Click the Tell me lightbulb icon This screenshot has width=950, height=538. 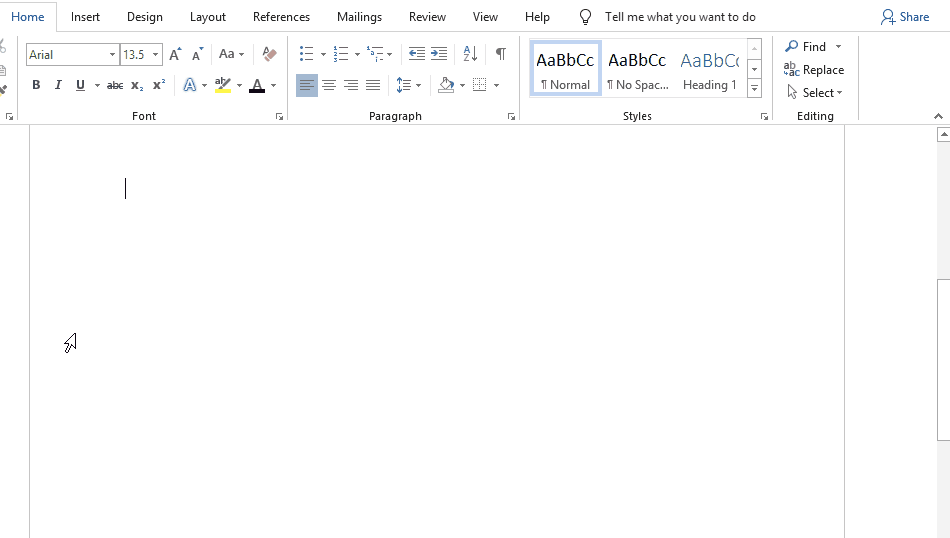pos(585,17)
